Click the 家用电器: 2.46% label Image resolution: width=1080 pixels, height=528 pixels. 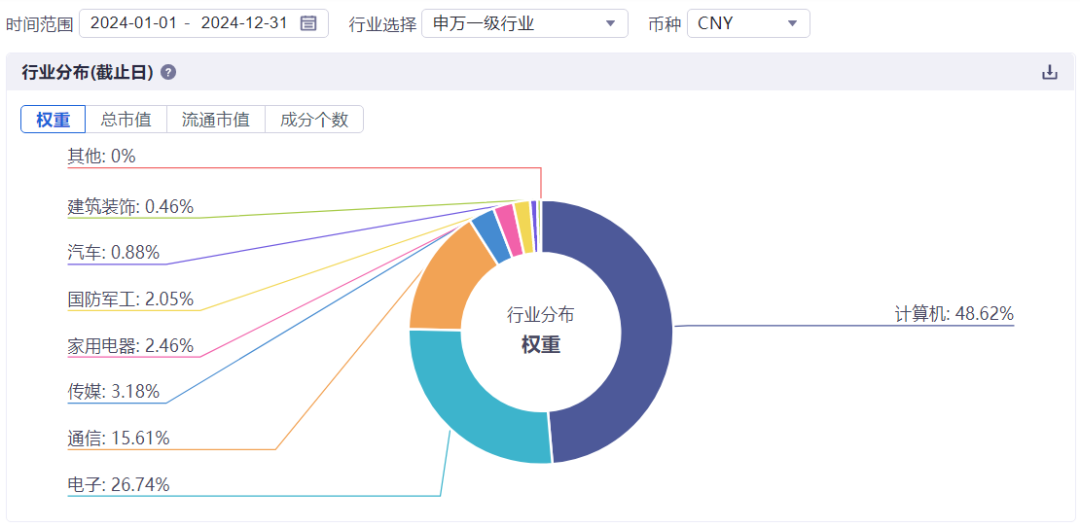pos(131,346)
